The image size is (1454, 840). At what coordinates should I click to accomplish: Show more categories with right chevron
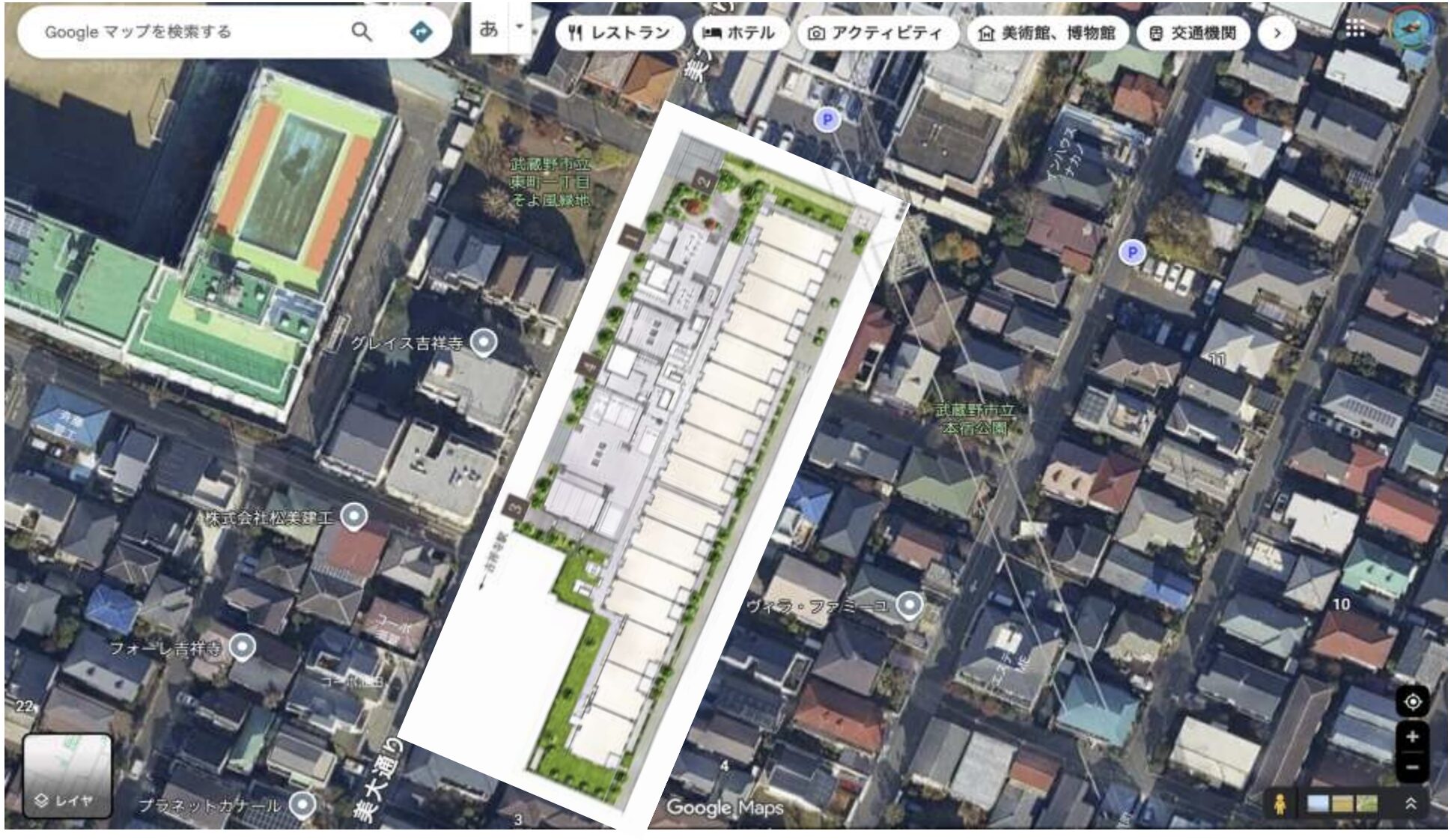(x=1277, y=33)
